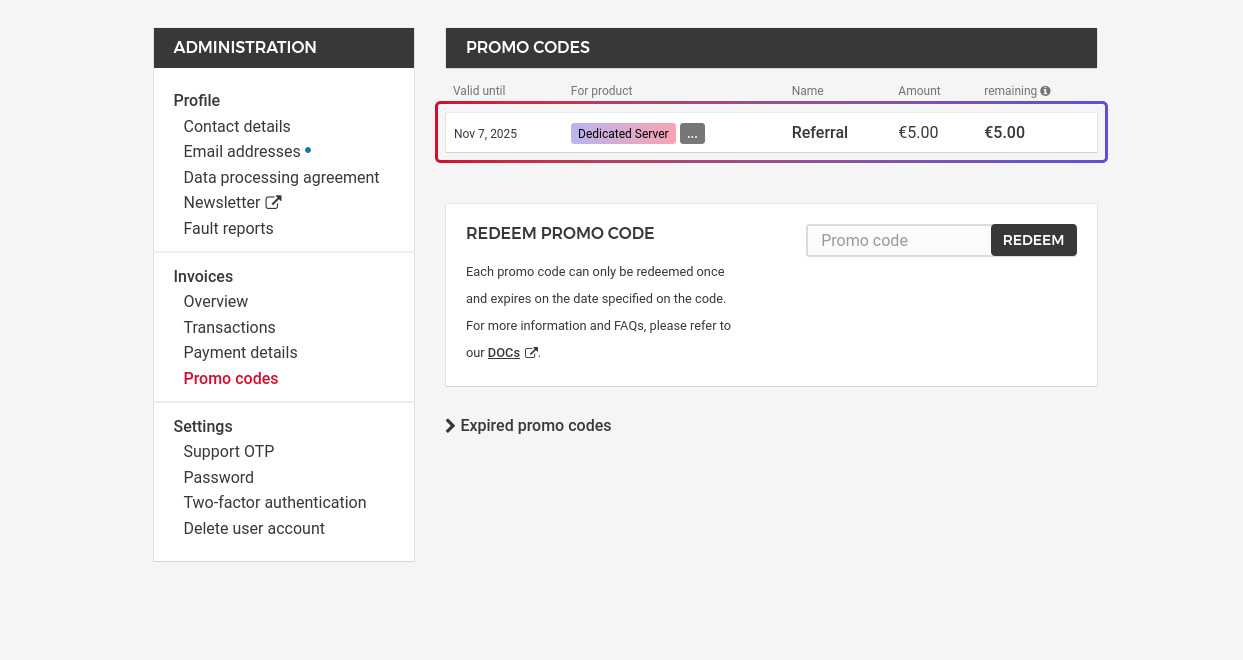Viewport: 1243px width, 660px height.
Task: Click the external link icon next to Newsletter
Action: (x=273, y=202)
